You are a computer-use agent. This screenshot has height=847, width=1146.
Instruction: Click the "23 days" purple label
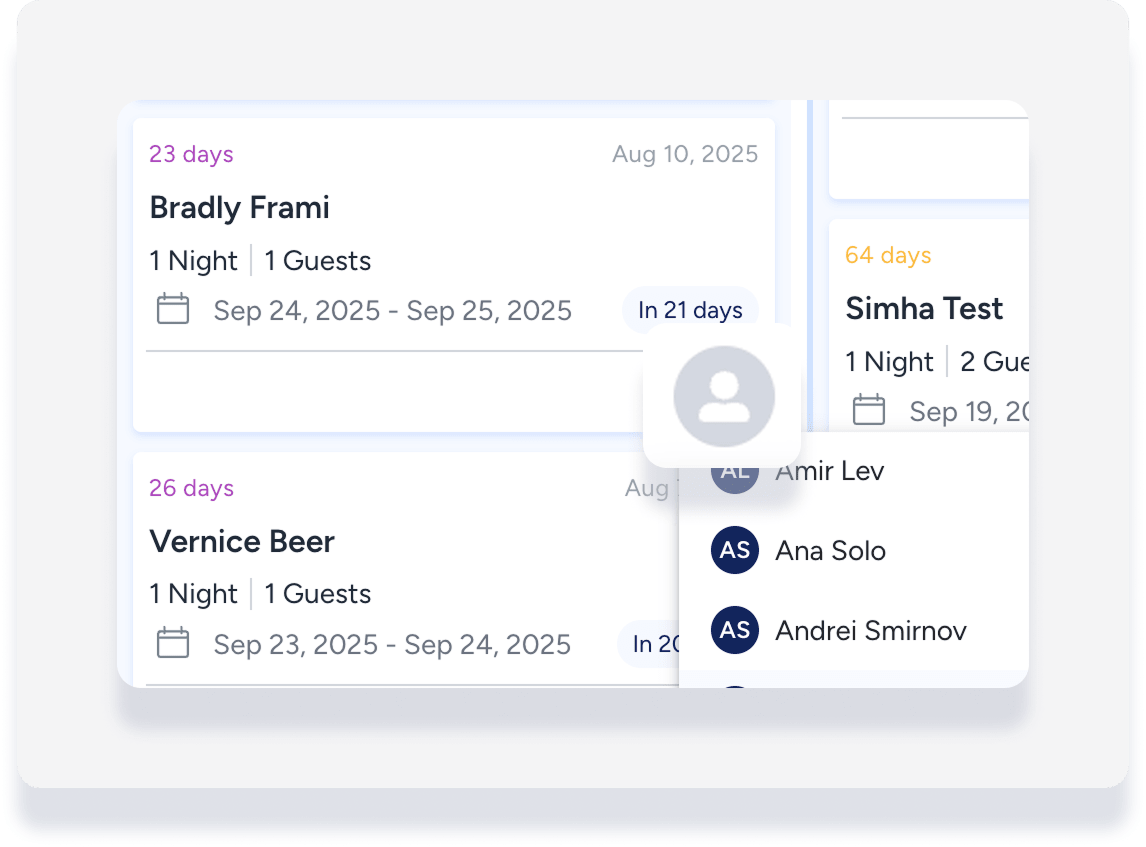[191, 154]
